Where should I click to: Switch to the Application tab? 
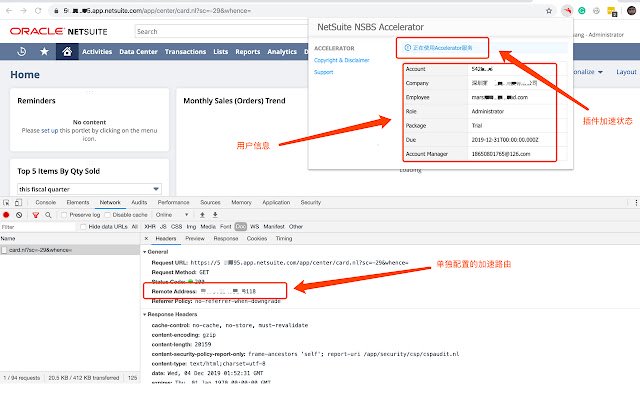[276, 202]
